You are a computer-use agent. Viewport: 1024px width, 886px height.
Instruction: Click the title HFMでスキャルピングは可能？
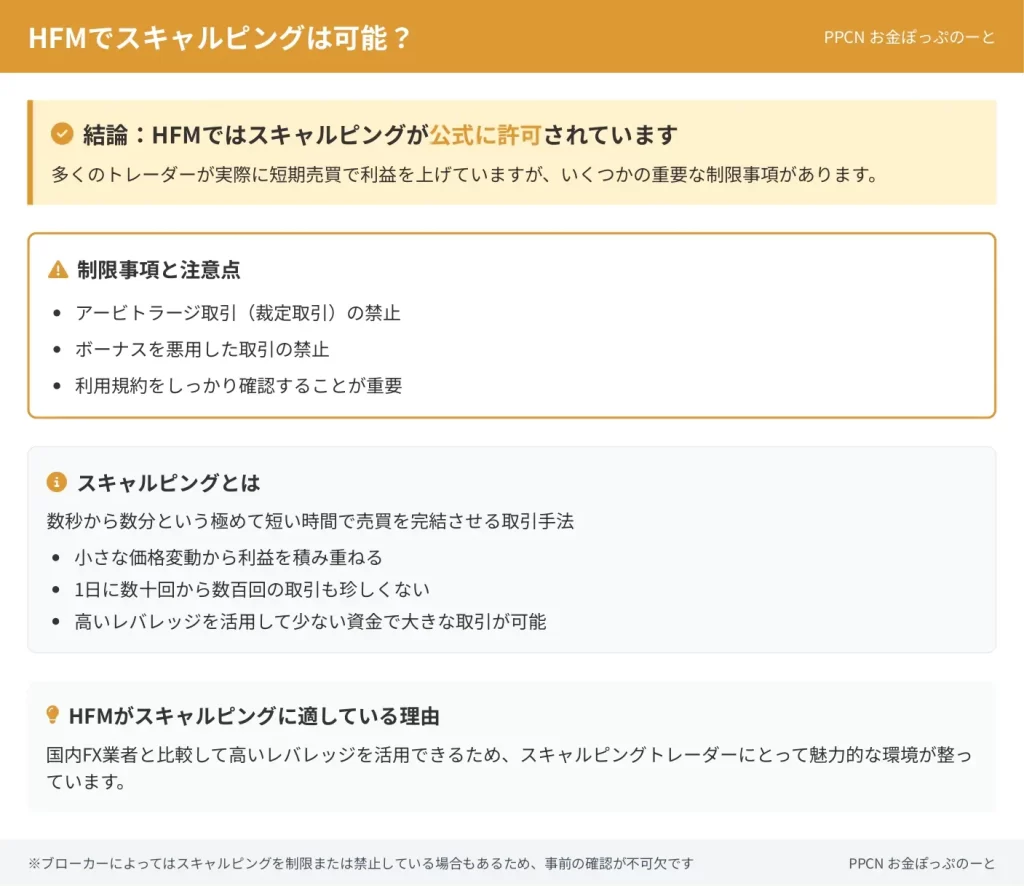coord(219,37)
